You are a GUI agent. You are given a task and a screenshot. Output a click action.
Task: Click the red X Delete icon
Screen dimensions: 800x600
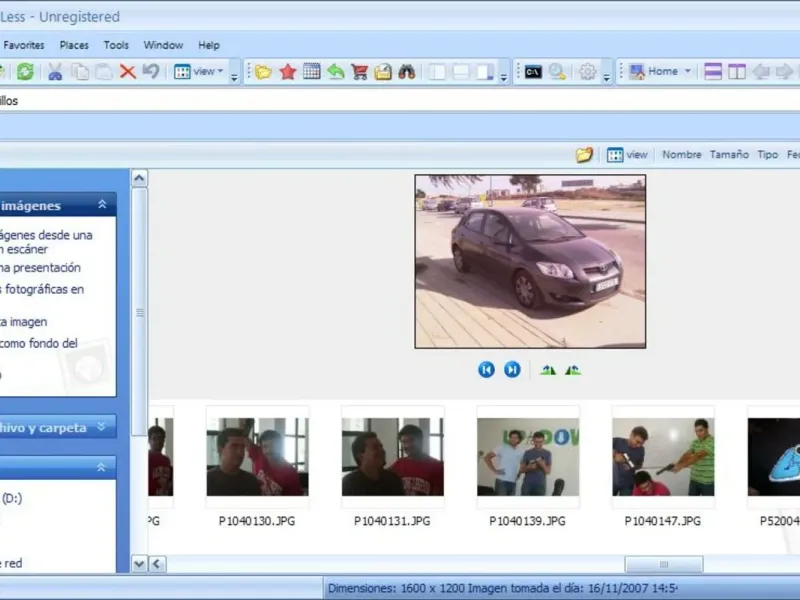click(128, 71)
